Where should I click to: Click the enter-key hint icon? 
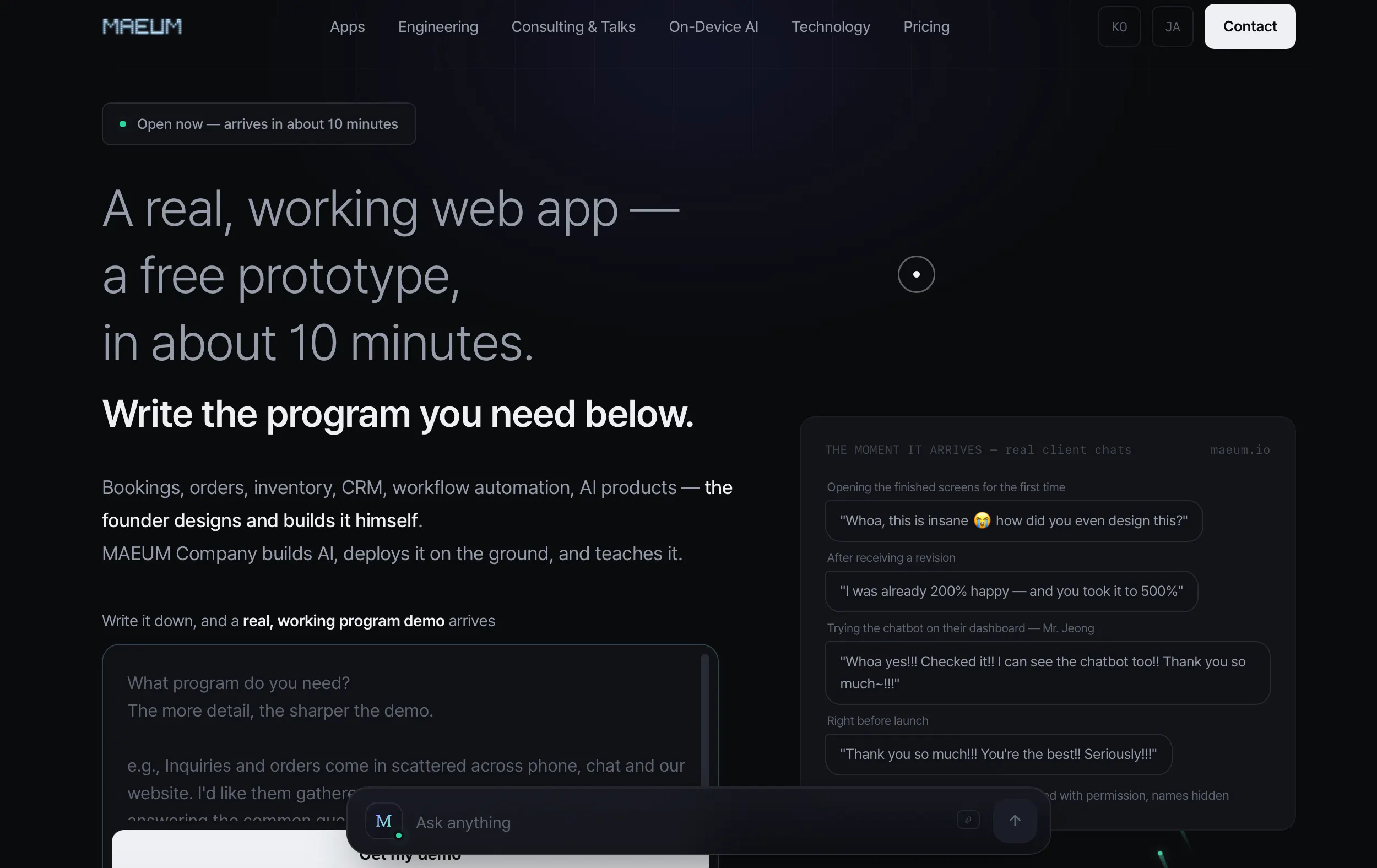pos(968,820)
